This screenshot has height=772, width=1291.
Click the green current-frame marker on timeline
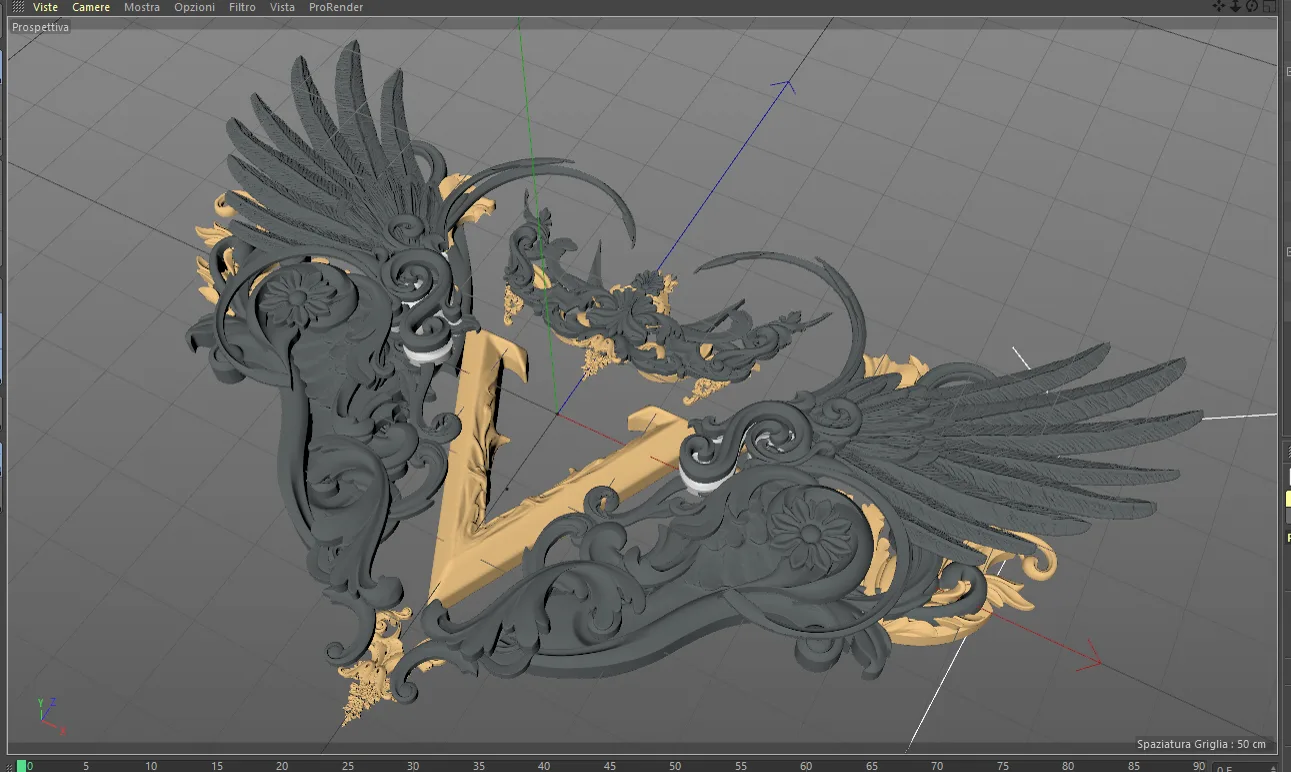21,766
